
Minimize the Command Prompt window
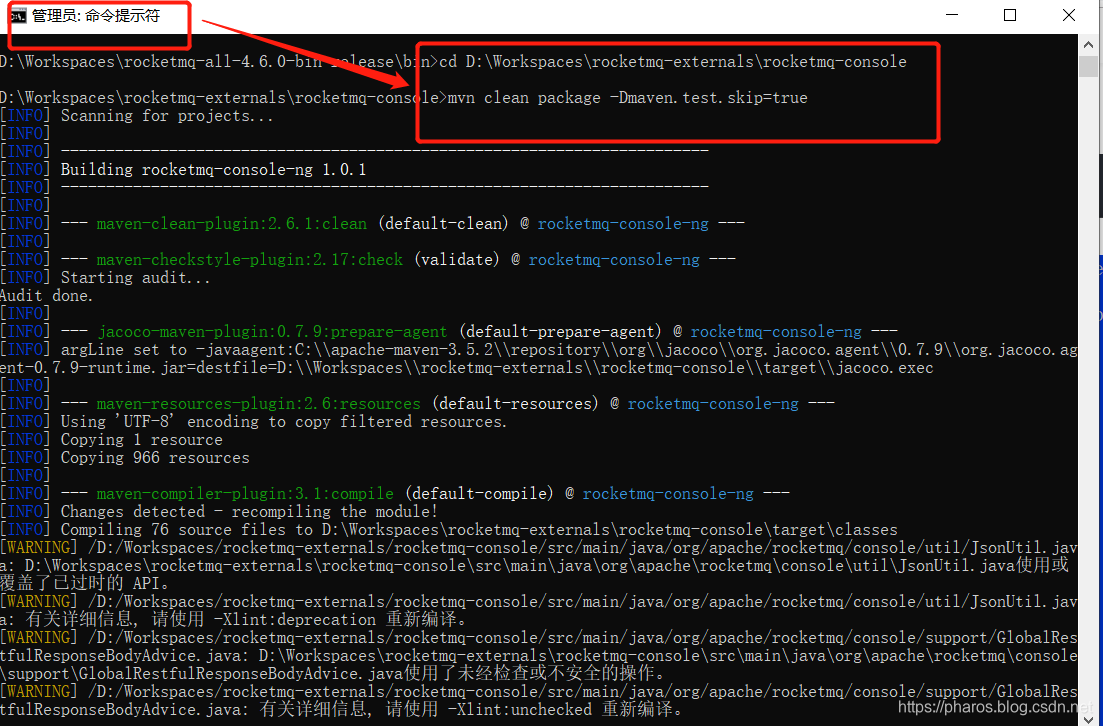coord(952,15)
